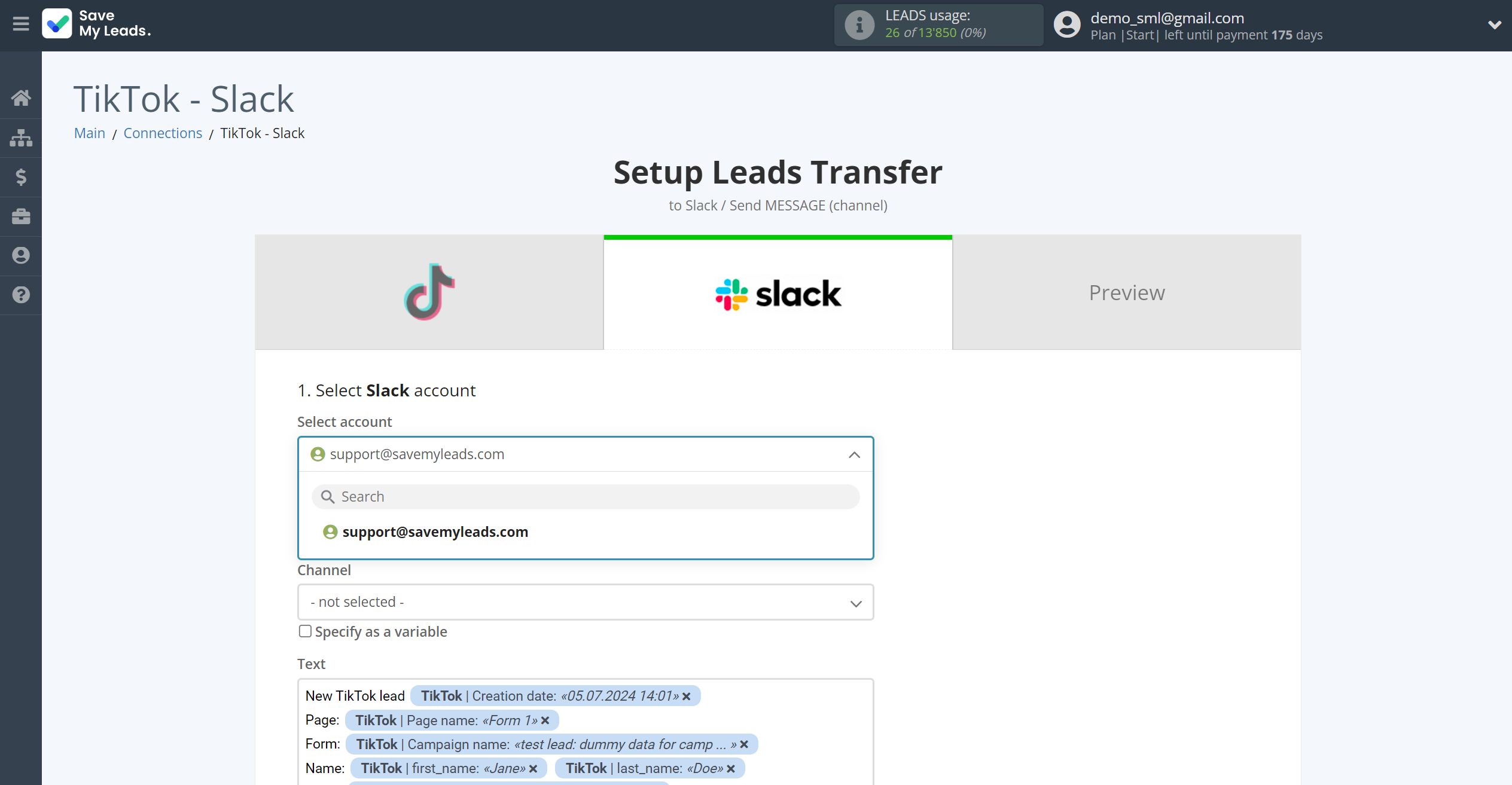Viewport: 1512px width, 785px height.
Task: Open the Slack destination tab
Action: coord(778,292)
